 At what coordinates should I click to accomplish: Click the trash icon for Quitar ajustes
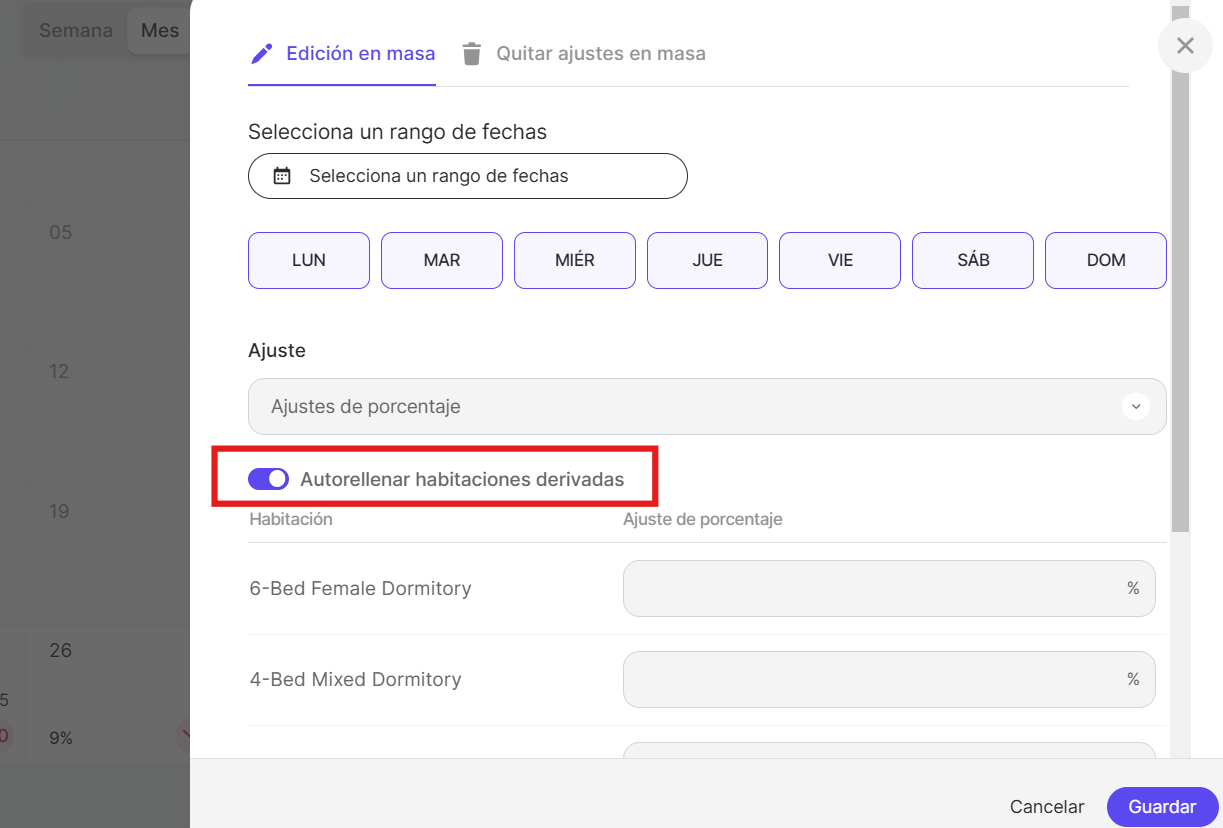[472, 54]
